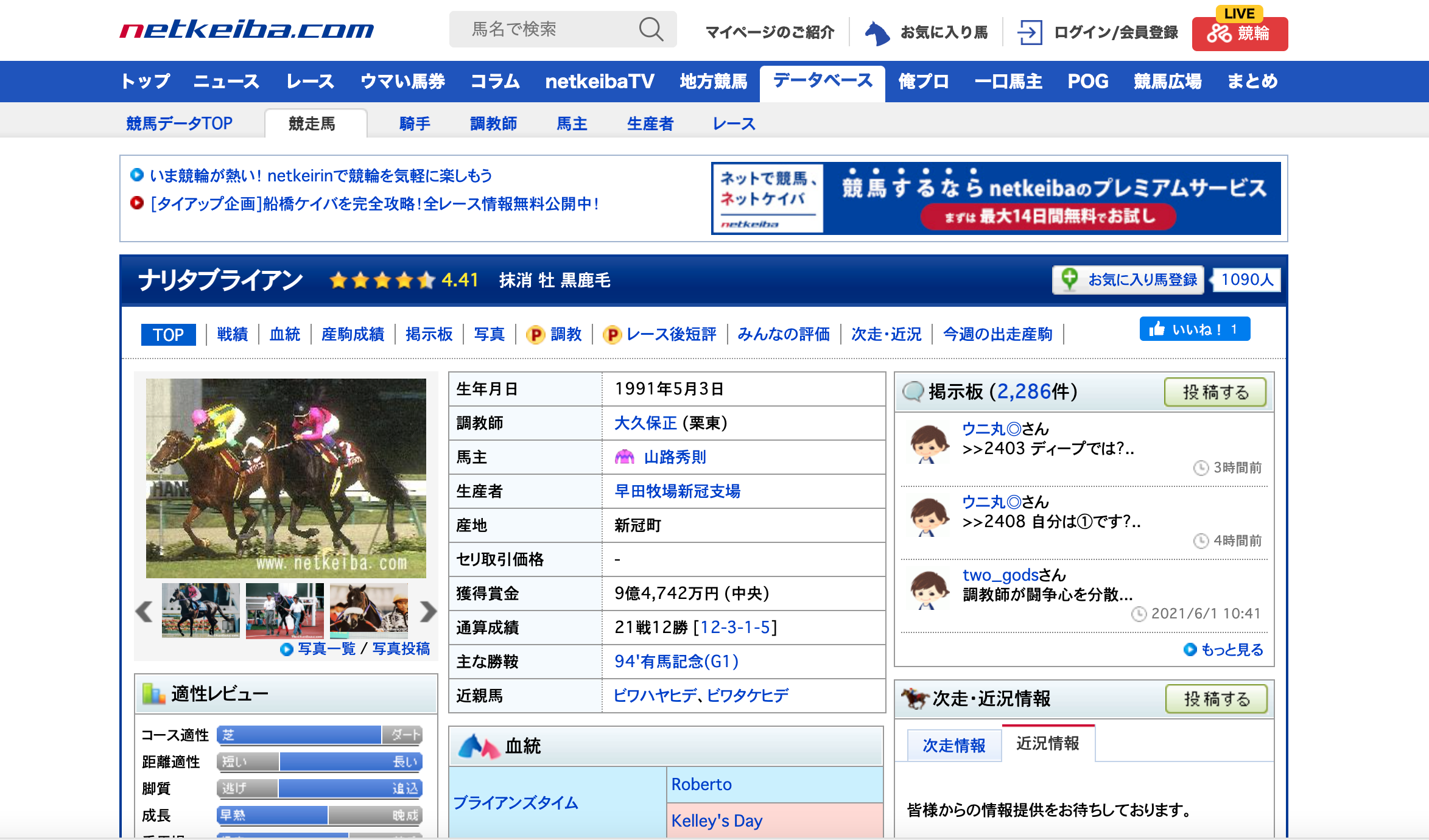This screenshot has height=840, width=1429.
Task: Click the P icon beside 調教
Action: pyautogui.click(x=535, y=335)
